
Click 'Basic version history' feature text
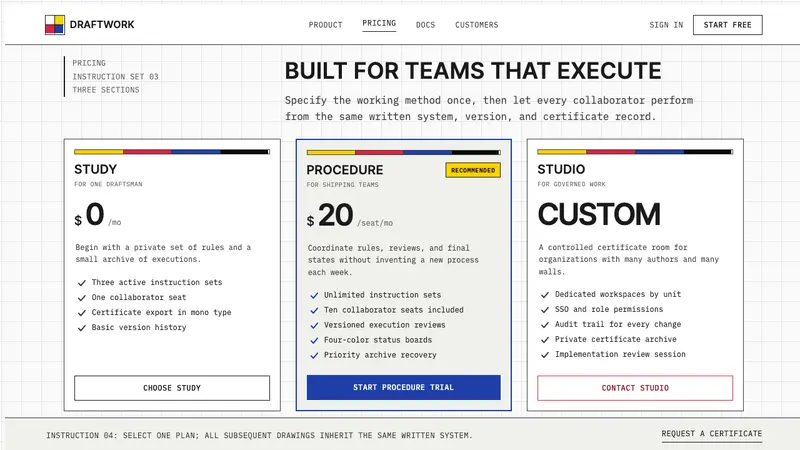(139, 328)
